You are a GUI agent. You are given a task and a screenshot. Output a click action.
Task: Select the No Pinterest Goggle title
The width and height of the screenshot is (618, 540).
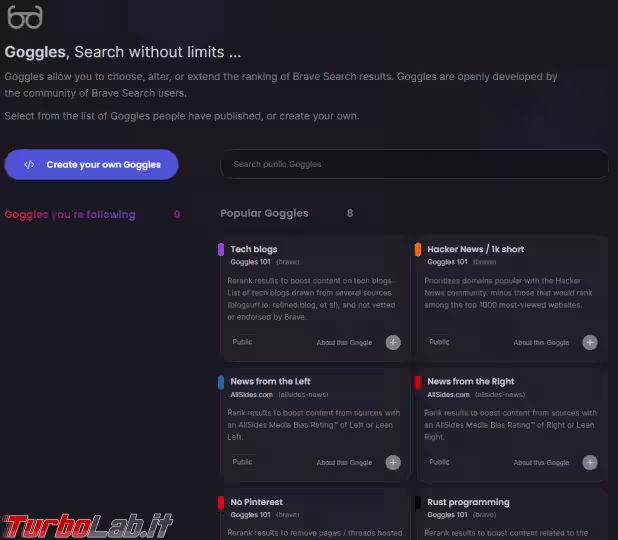click(x=257, y=502)
